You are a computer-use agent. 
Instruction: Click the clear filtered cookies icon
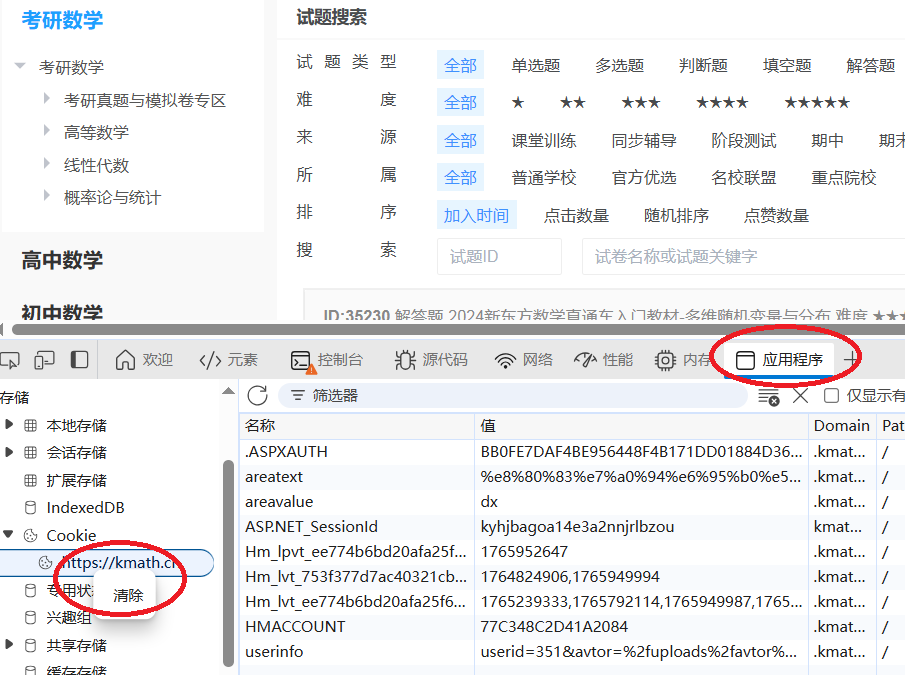click(x=768, y=396)
